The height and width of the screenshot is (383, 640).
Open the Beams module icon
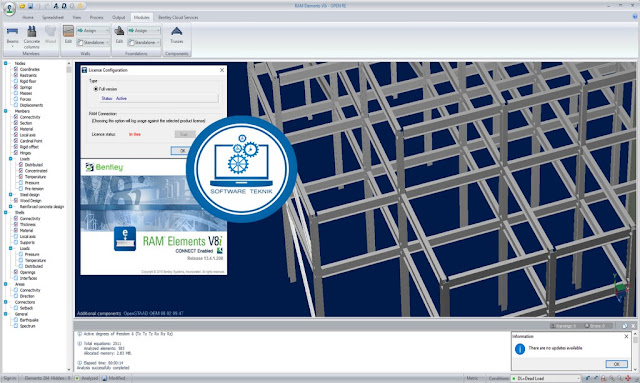pos(12,36)
